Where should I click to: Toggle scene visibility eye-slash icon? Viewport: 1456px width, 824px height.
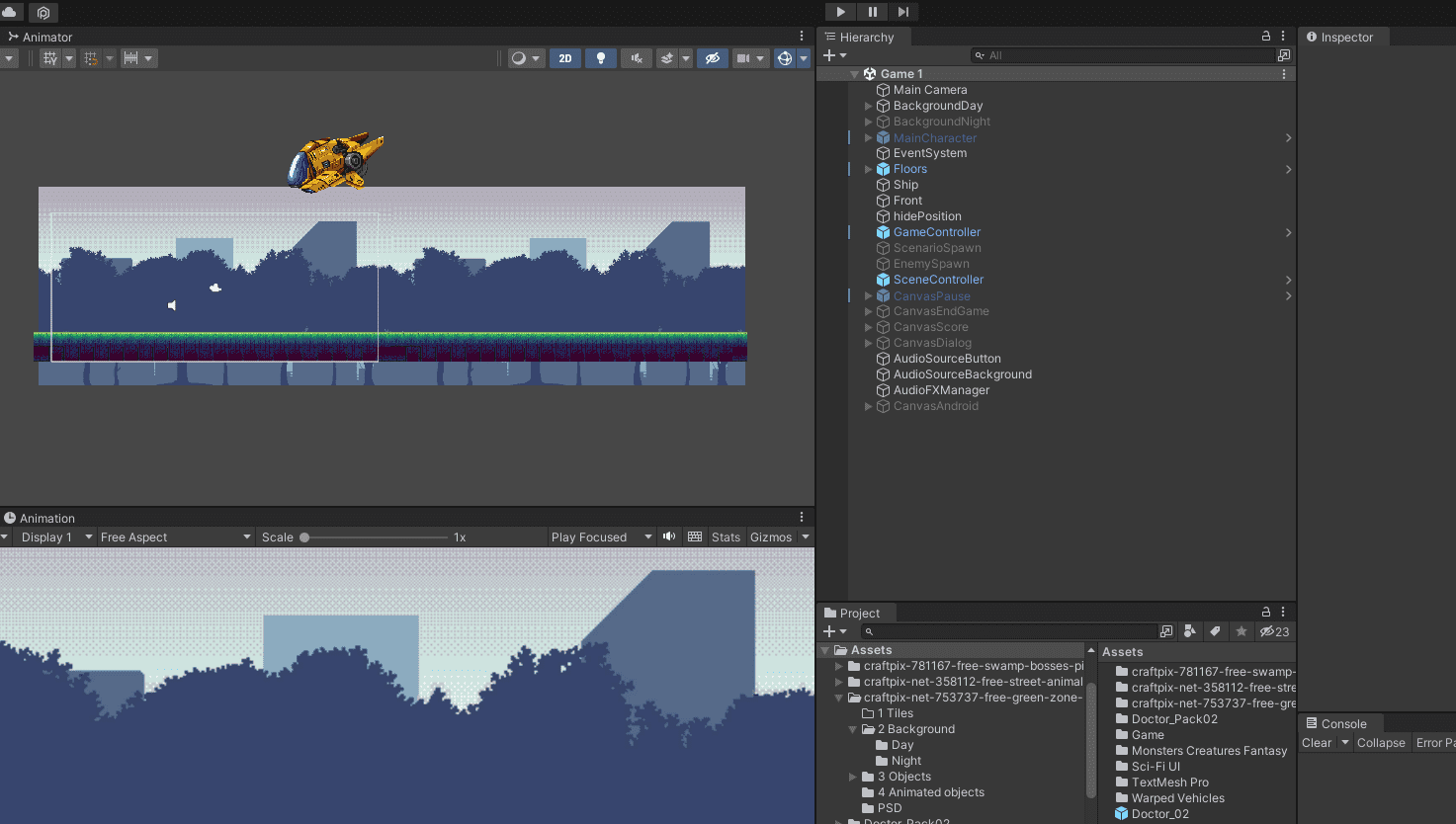(712, 58)
